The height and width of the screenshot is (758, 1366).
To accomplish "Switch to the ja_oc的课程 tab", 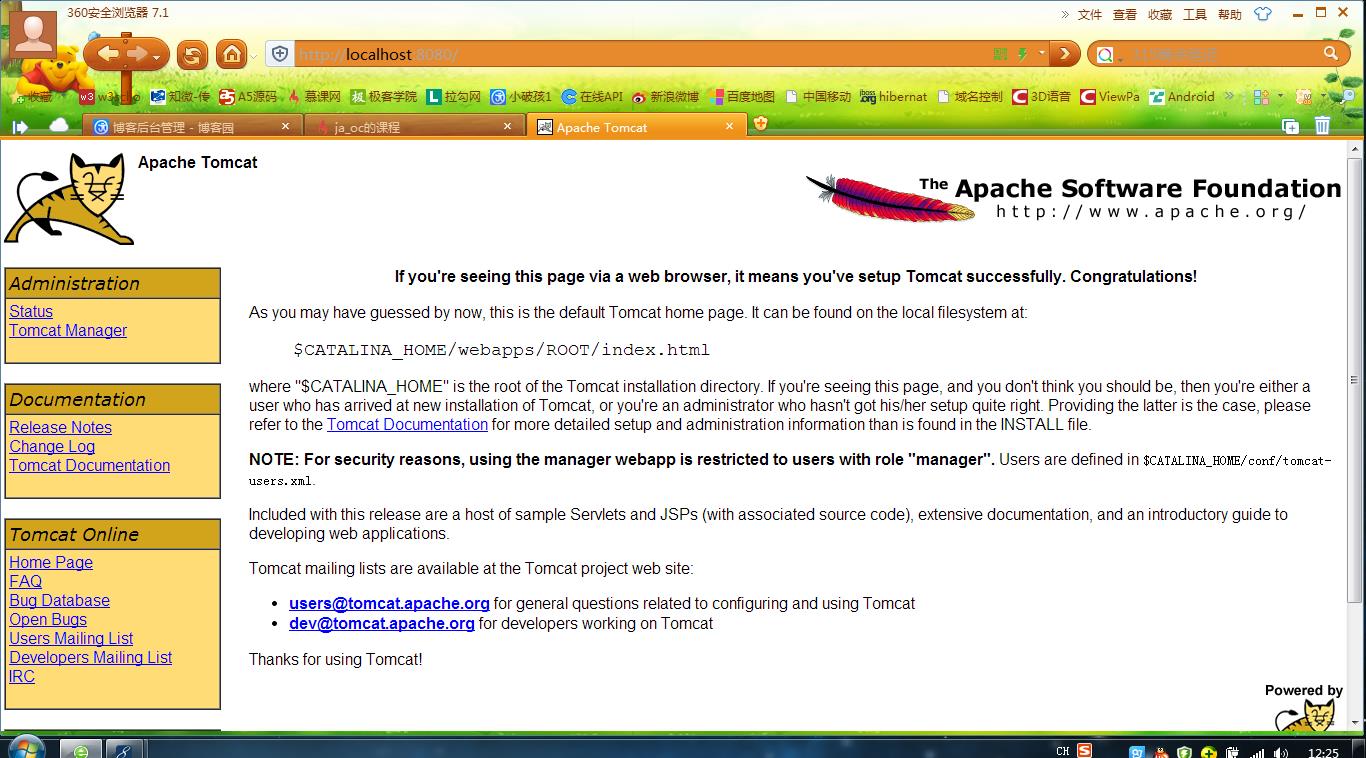I will [x=415, y=127].
